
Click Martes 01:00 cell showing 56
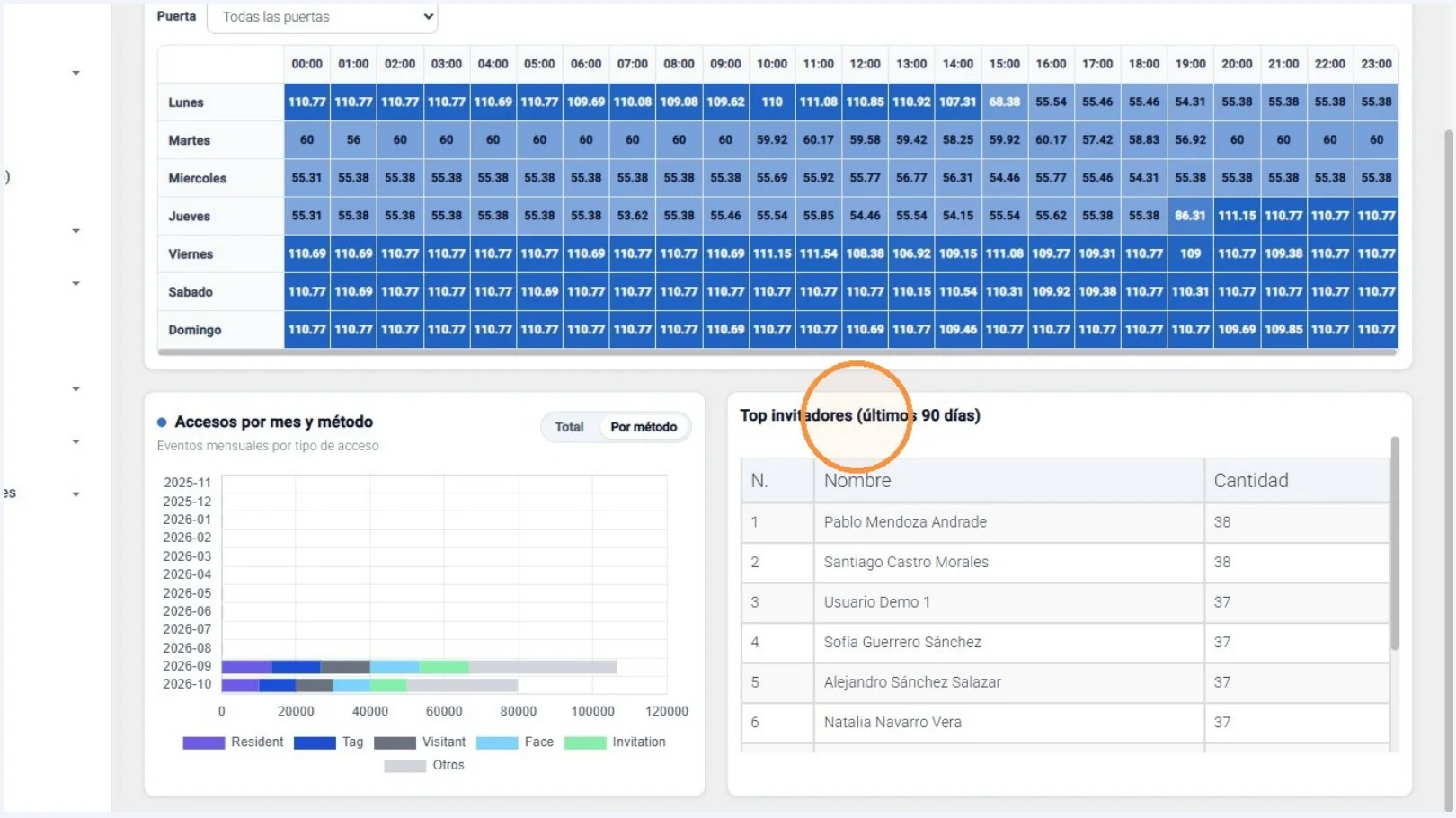353,140
